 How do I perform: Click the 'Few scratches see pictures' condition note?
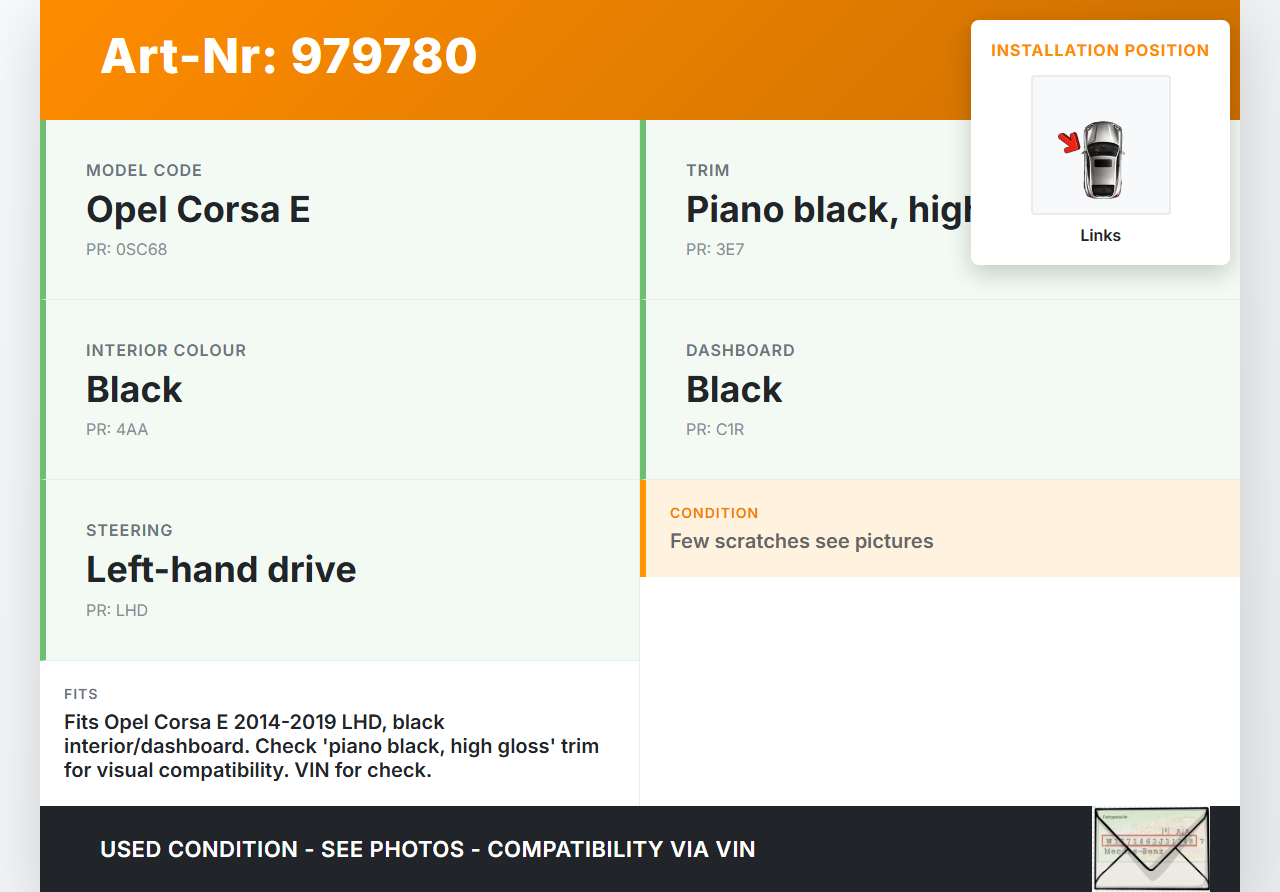tap(801, 542)
